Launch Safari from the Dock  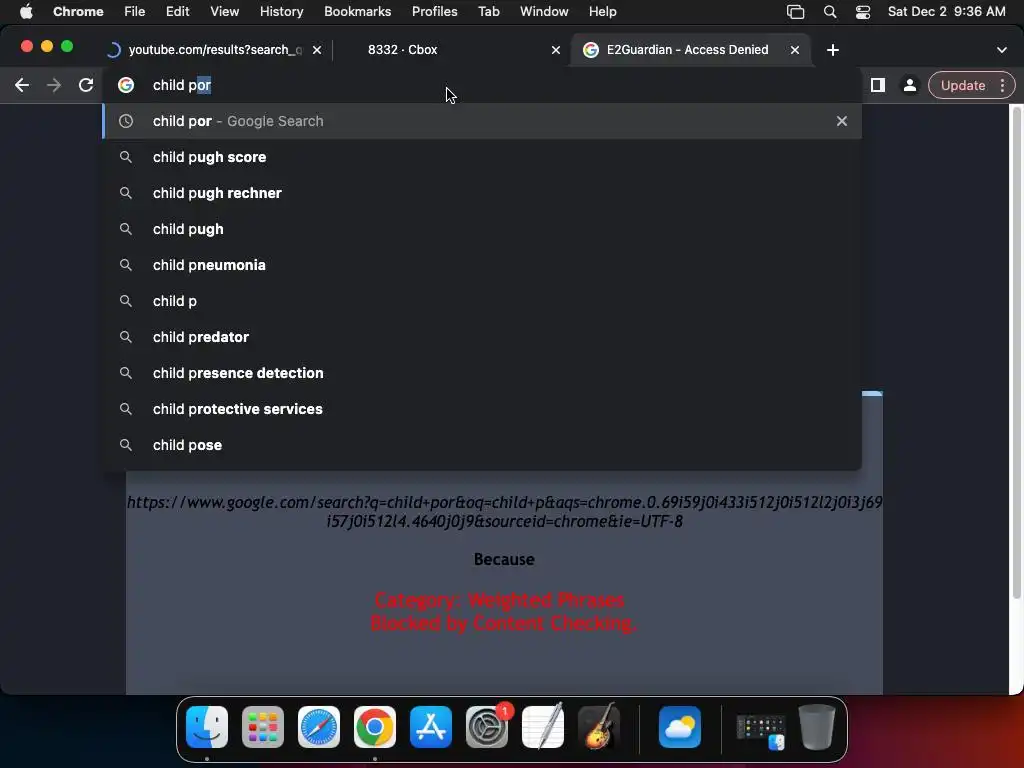[319, 727]
